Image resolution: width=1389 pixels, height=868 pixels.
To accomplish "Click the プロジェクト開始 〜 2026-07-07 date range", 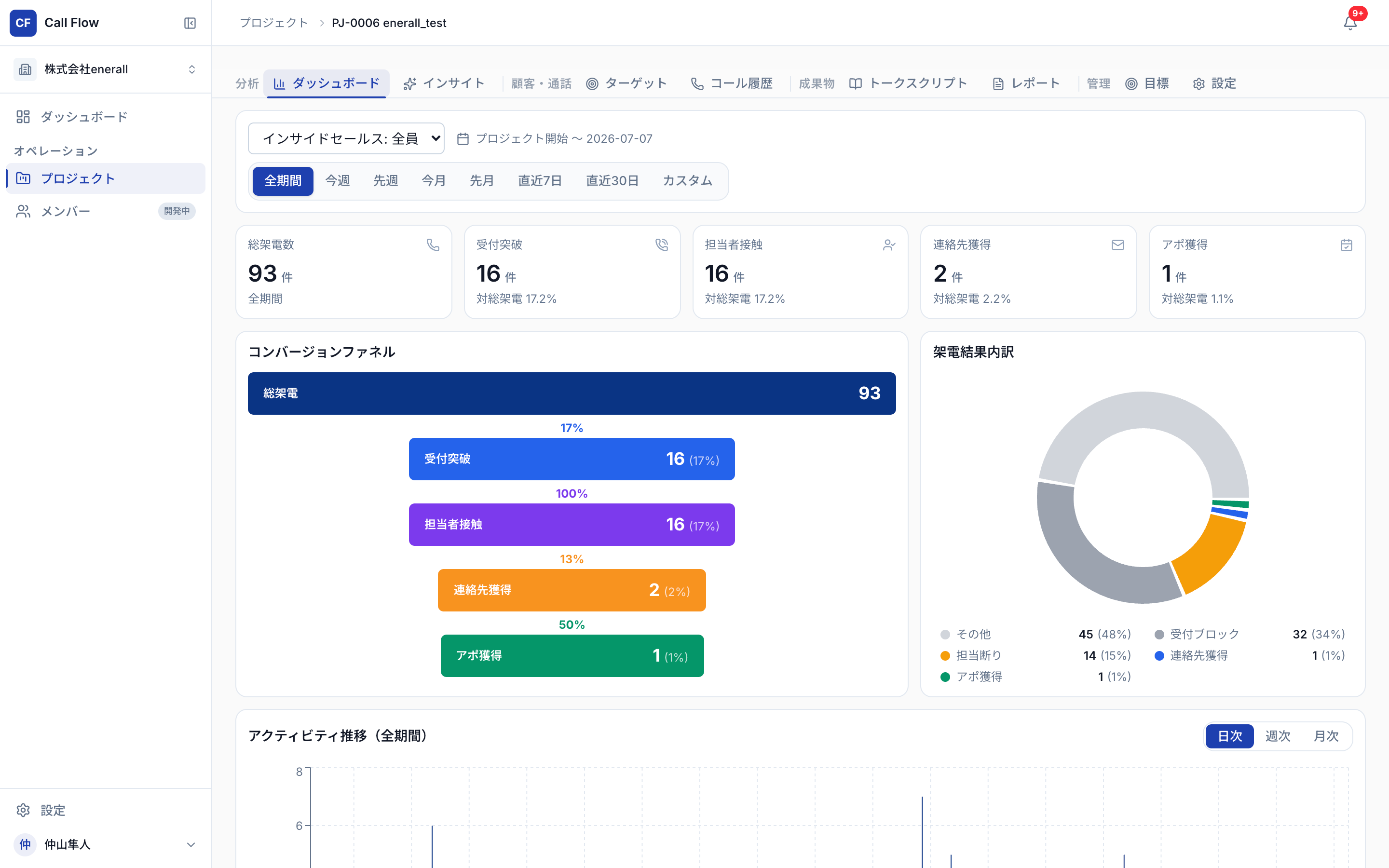I will 564,139.
